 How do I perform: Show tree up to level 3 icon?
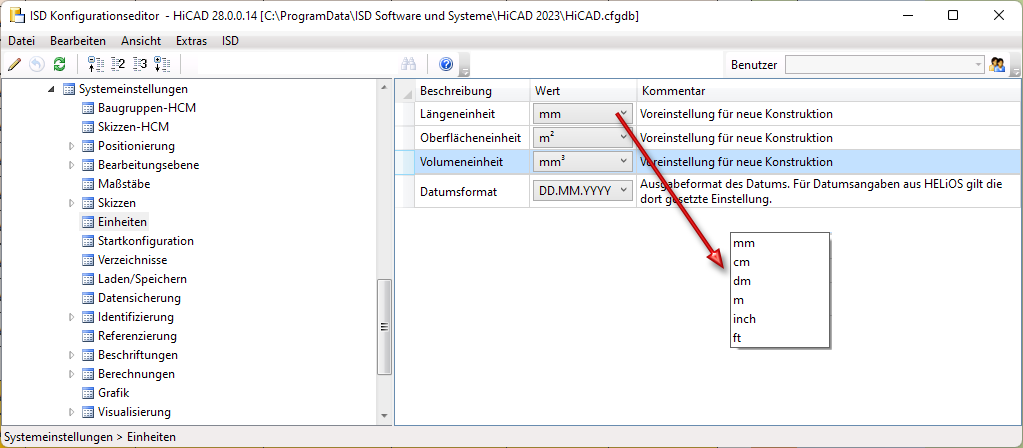tap(140, 64)
